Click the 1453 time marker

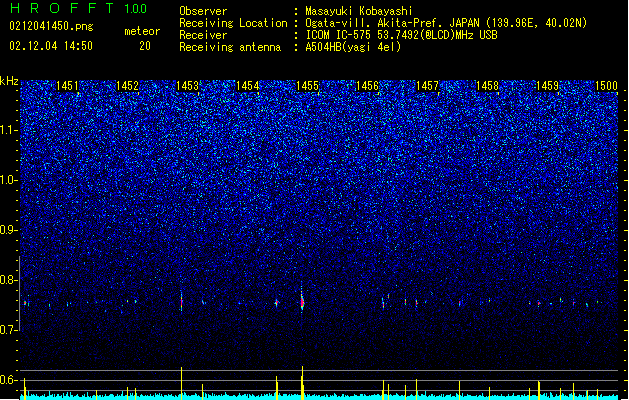187,86
